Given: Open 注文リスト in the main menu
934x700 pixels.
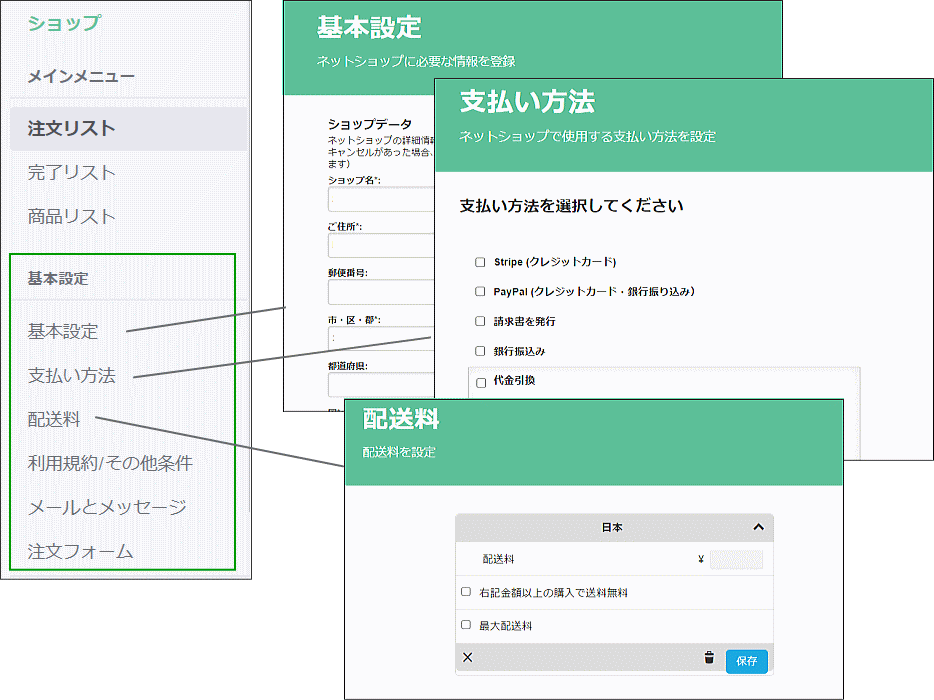Looking at the screenshot, I should (x=72, y=129).
